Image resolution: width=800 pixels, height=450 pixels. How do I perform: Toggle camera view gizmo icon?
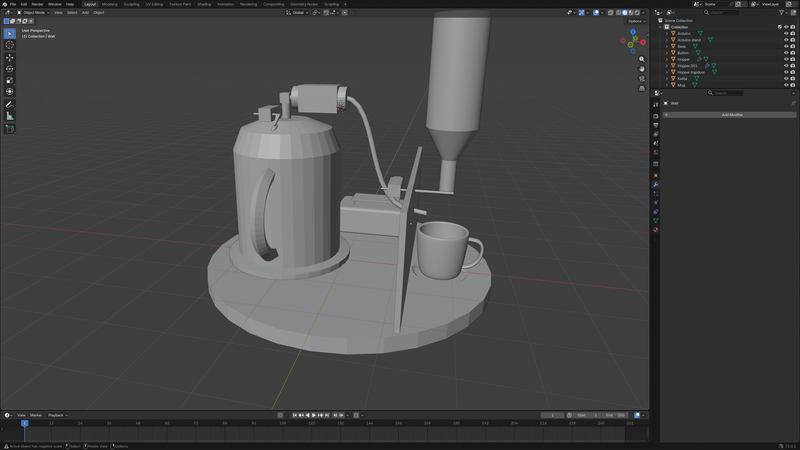[x=641, y=79]
